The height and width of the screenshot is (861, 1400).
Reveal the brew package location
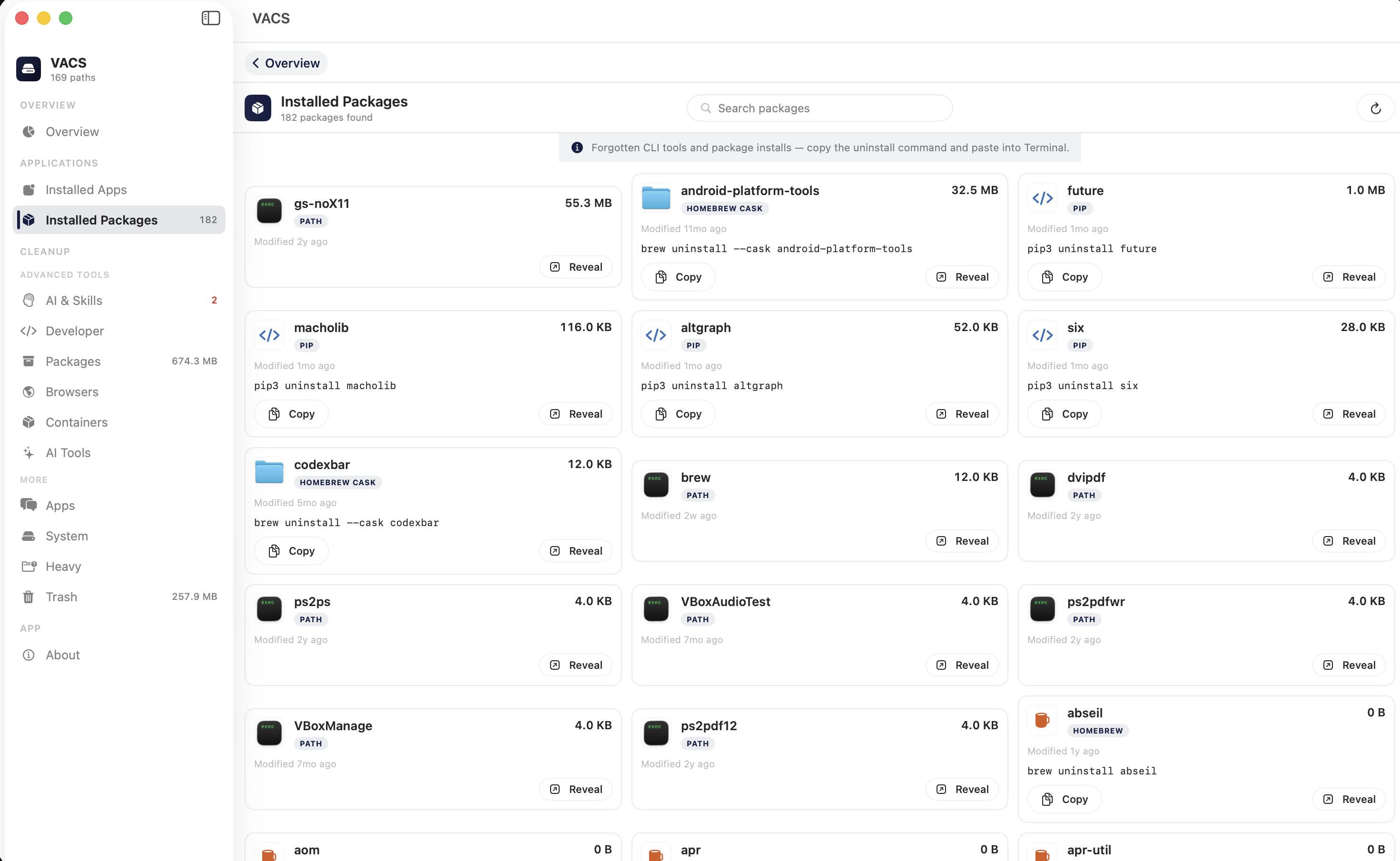(962, 541)
